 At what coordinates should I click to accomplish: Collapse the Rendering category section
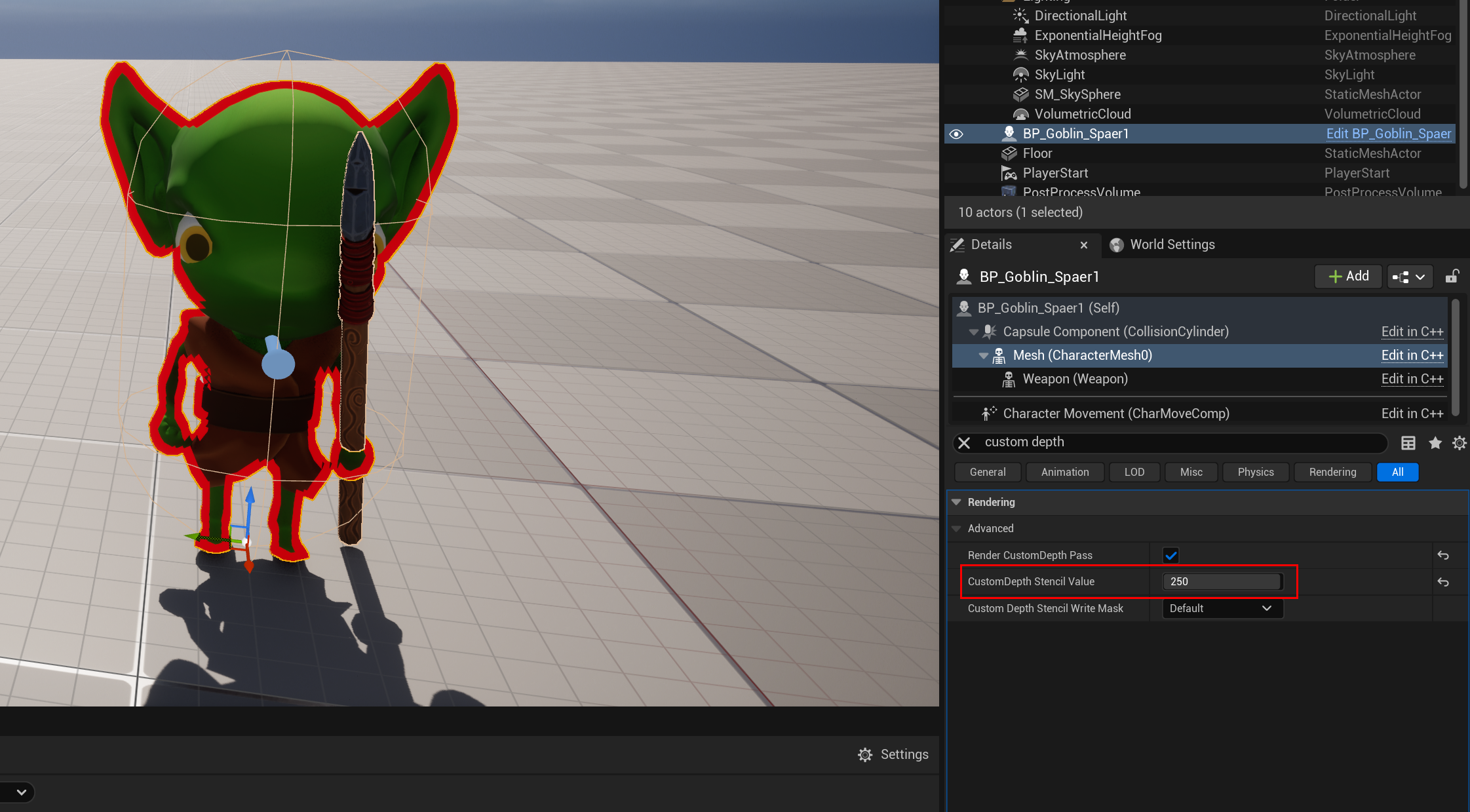(957, 502)
